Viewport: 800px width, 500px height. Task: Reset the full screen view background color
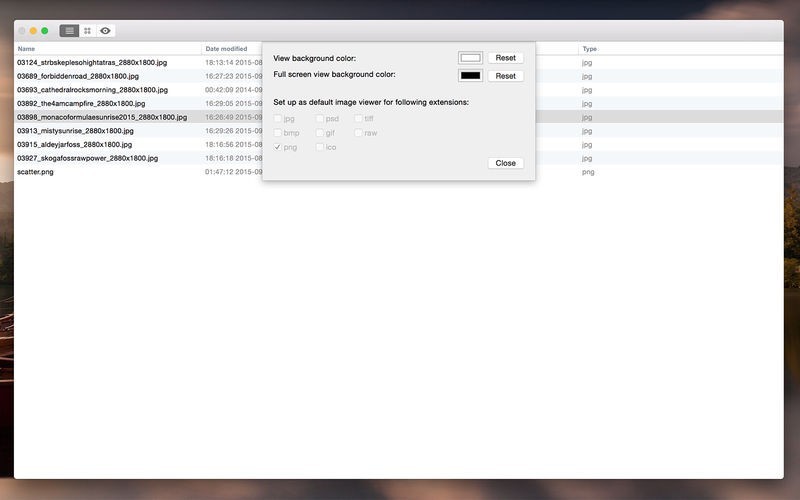505,76
